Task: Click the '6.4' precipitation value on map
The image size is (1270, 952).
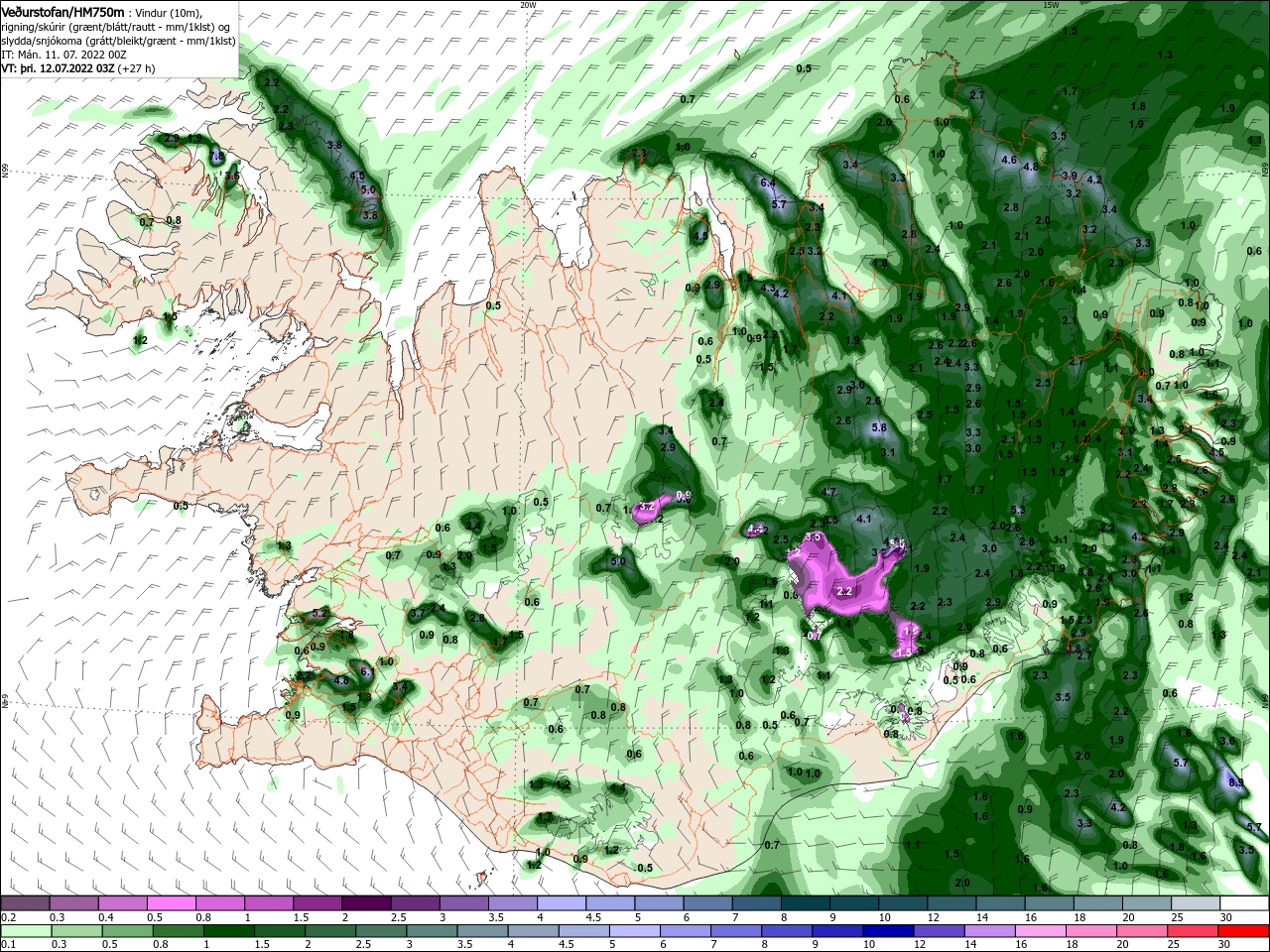Action: coord(768,182)
